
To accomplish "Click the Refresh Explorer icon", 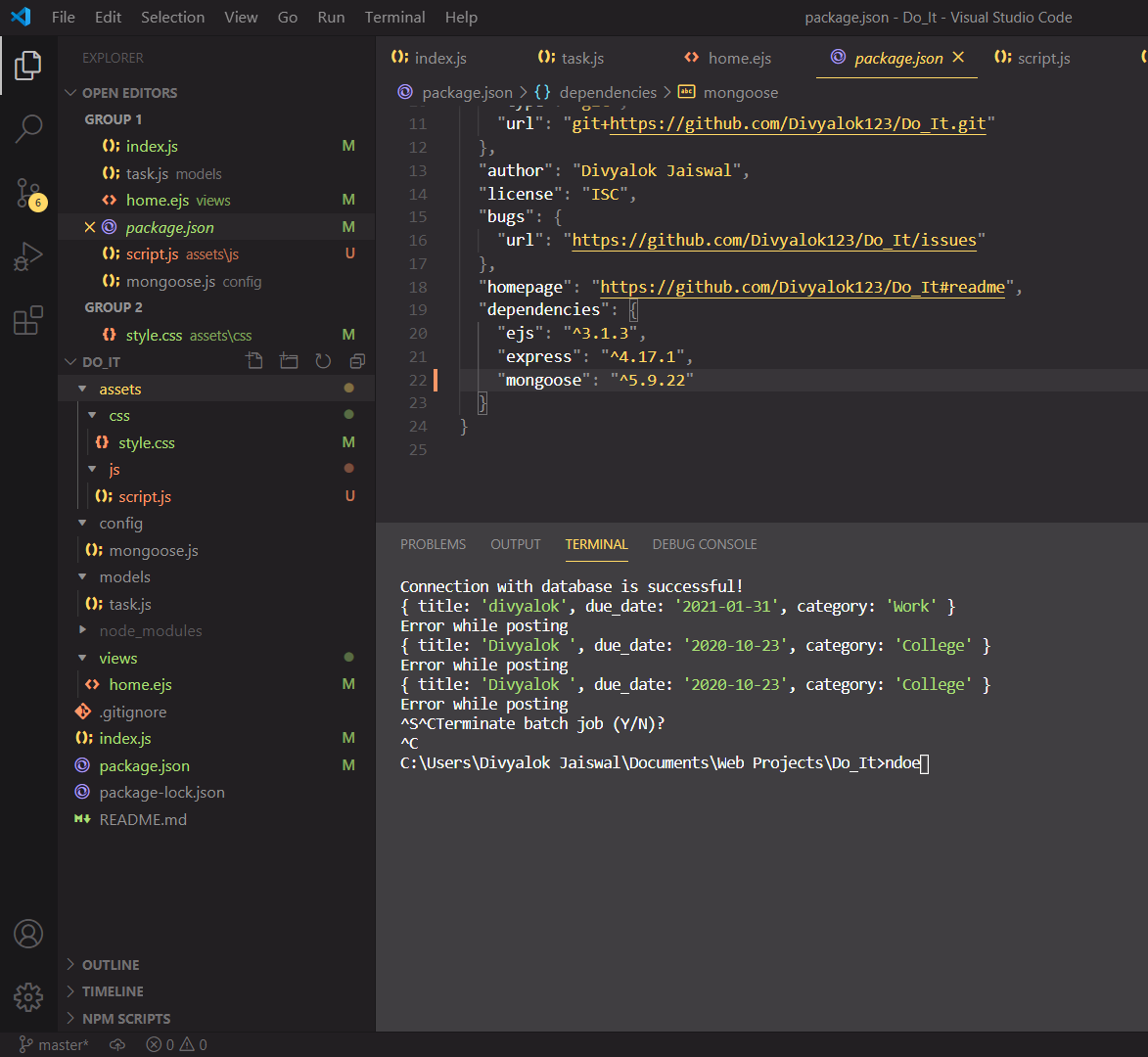I will click(x=323, y=361).
